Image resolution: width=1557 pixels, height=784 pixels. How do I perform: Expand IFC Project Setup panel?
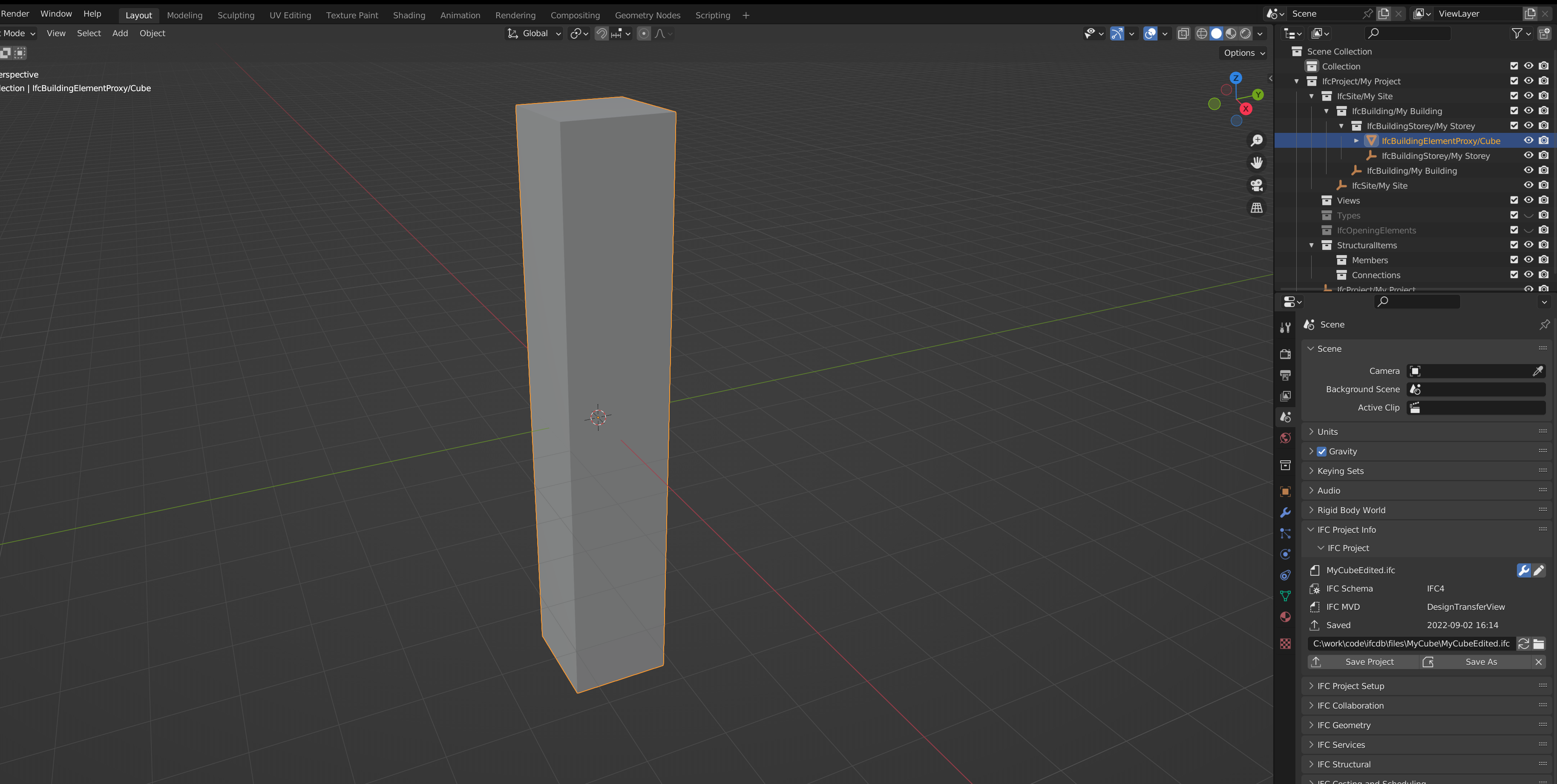(1427, 686)
